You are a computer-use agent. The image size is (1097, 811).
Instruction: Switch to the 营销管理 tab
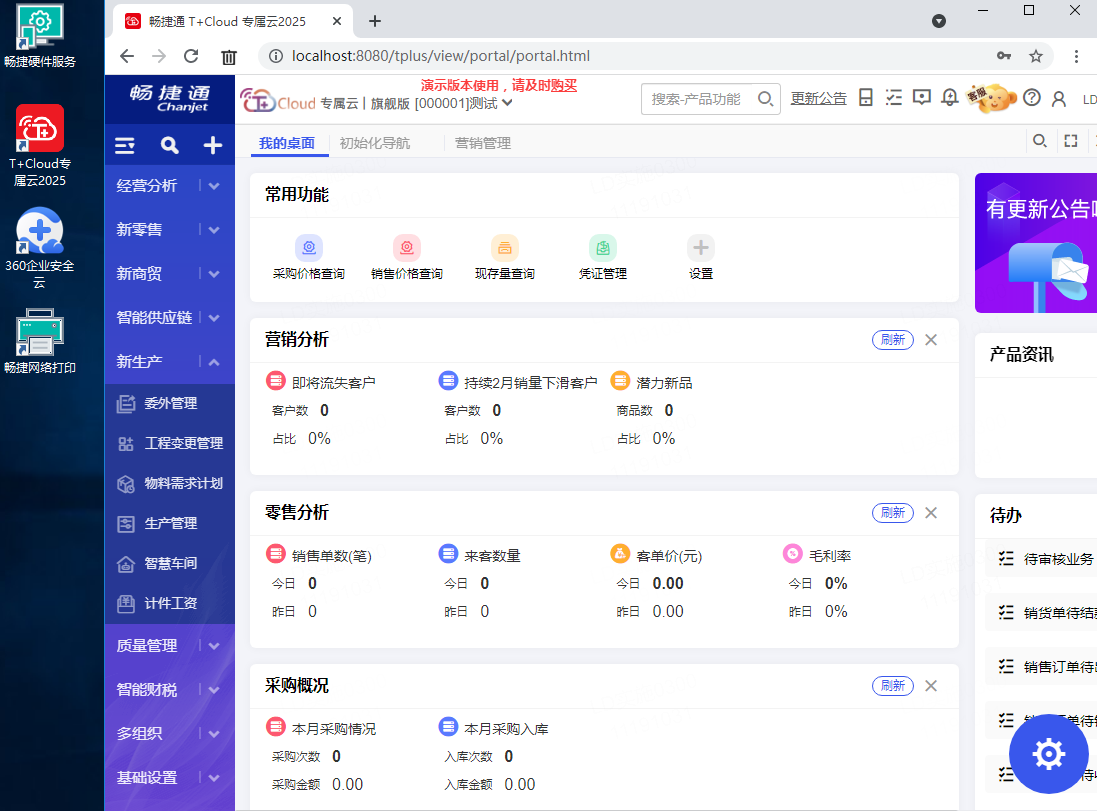coord(483,143)
